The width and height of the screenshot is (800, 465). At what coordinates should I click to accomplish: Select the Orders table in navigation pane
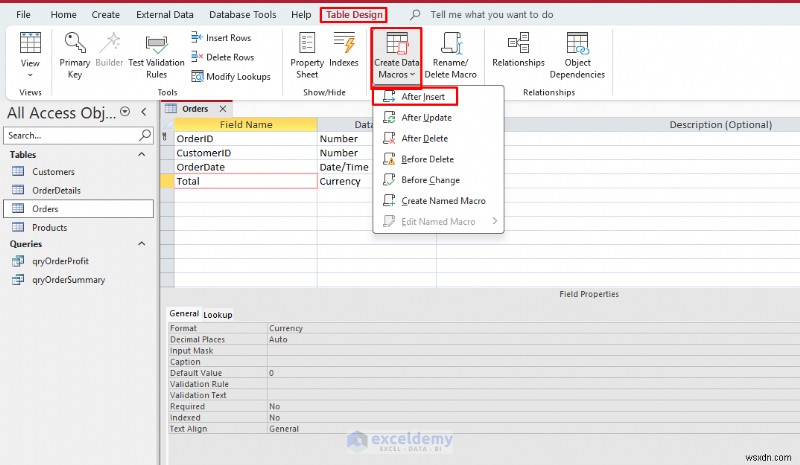click(79, 209)
